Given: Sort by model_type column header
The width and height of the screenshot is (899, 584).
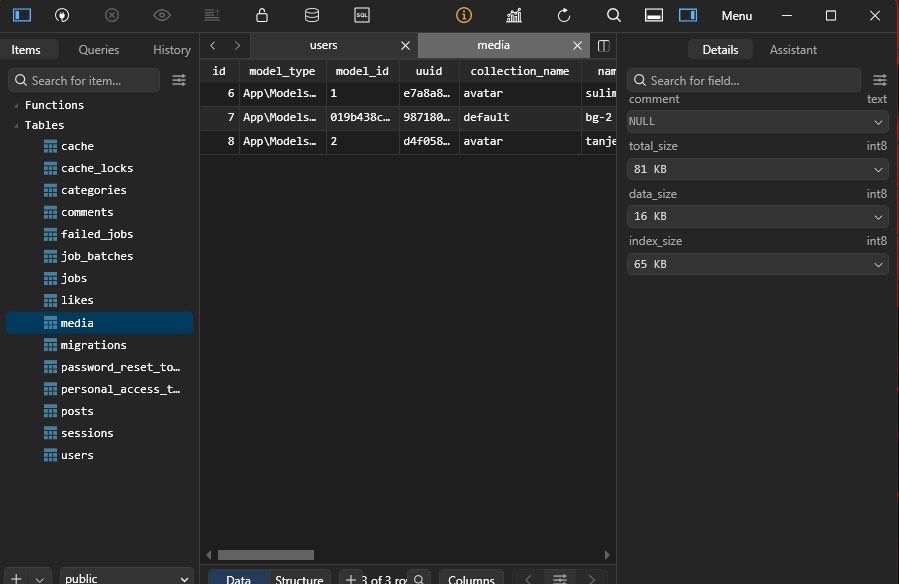Looking at the screenshot, I should (282, 71).
